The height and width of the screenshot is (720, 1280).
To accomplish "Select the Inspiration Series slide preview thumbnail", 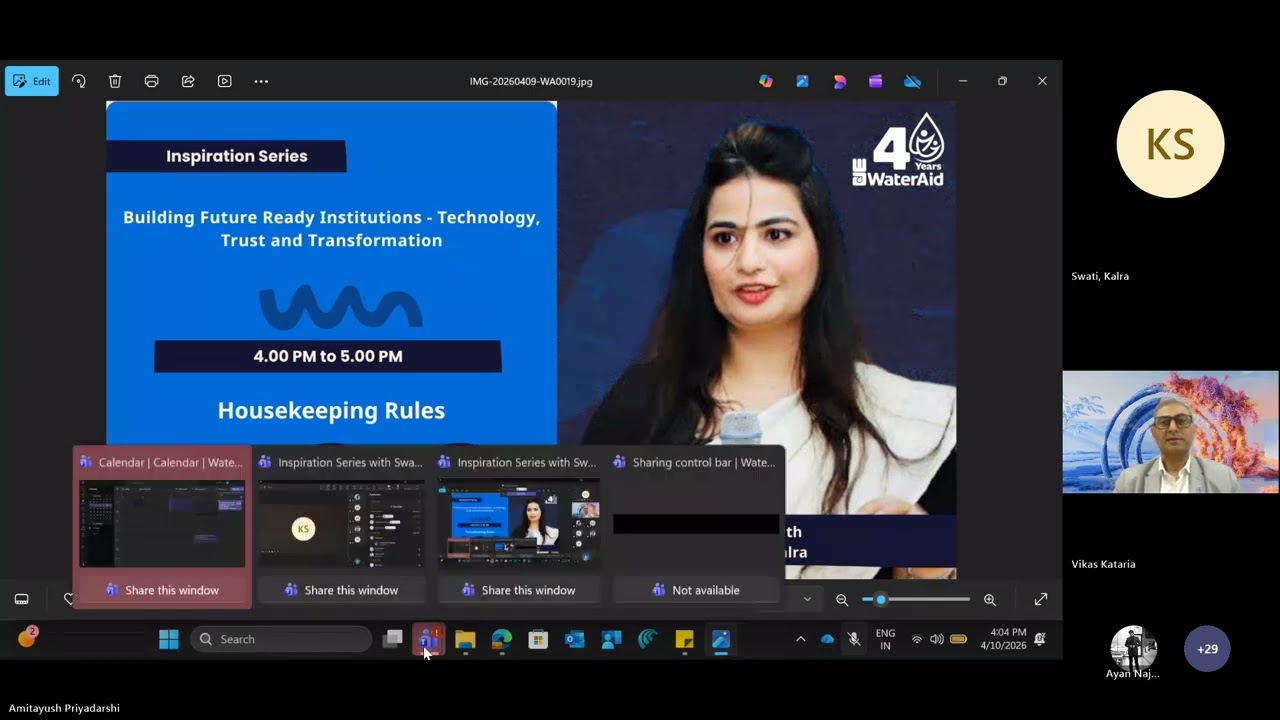I will (x=519, y=524).
